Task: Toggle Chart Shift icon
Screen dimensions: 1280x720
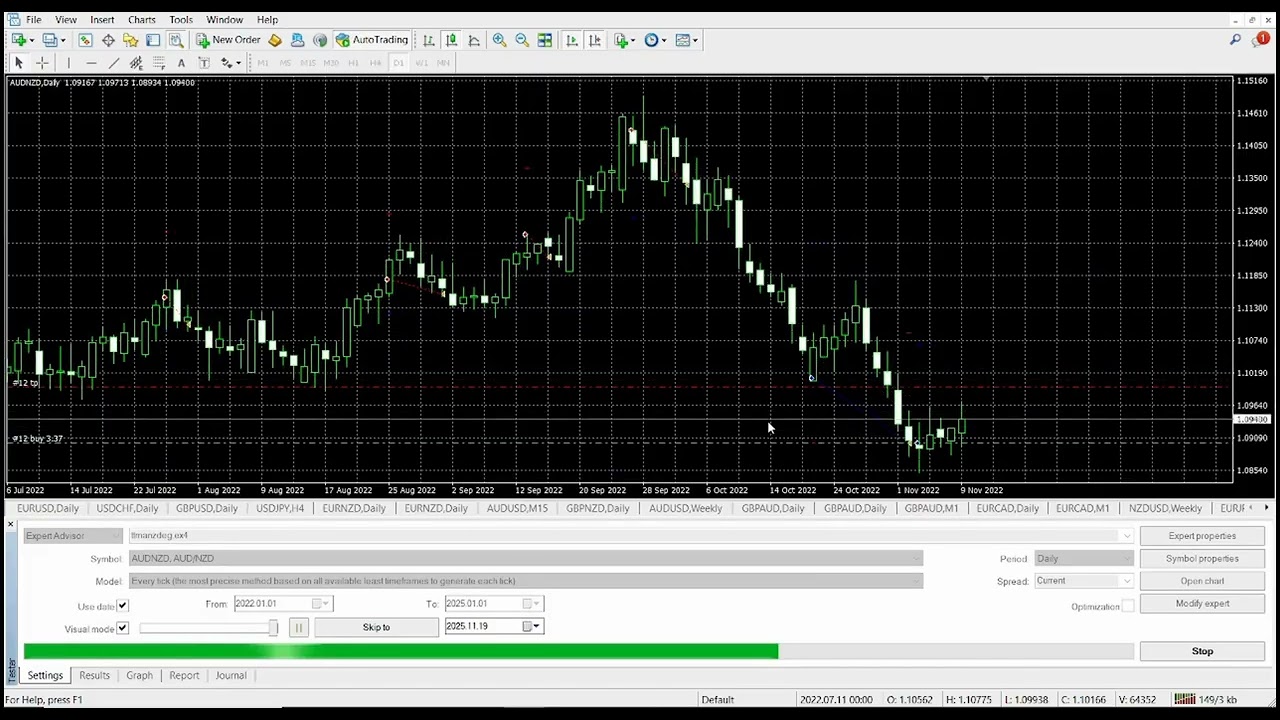Action: point(595,40)
